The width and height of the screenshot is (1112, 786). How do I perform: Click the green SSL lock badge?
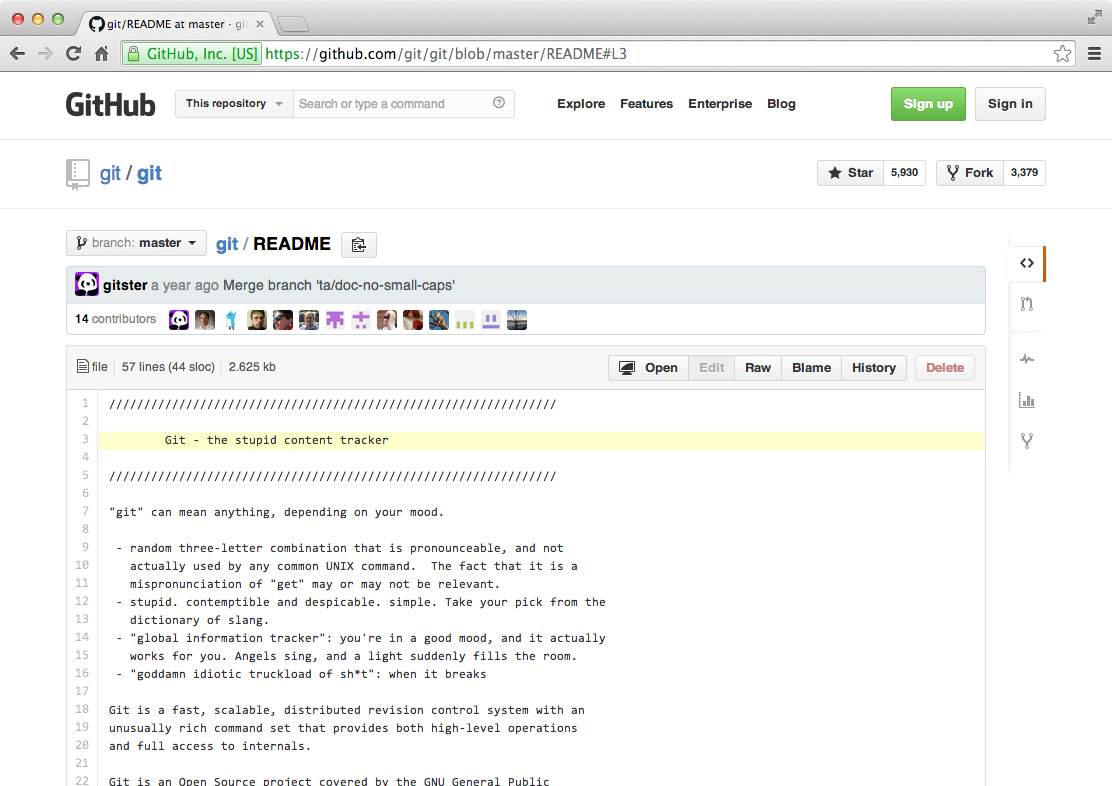point(191,54)
